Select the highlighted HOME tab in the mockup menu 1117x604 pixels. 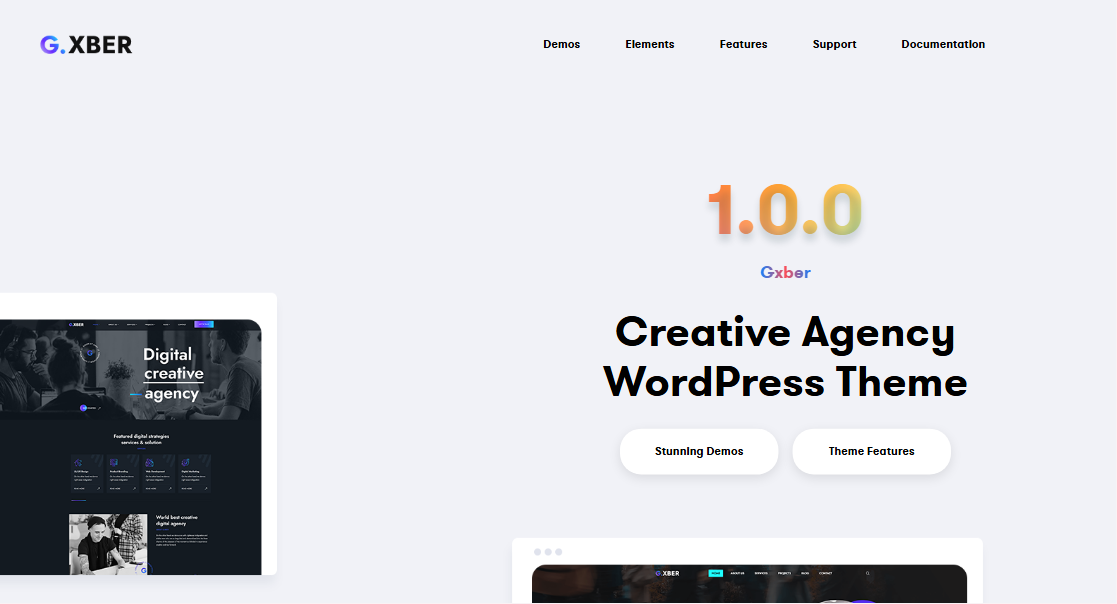coord(715,573)
